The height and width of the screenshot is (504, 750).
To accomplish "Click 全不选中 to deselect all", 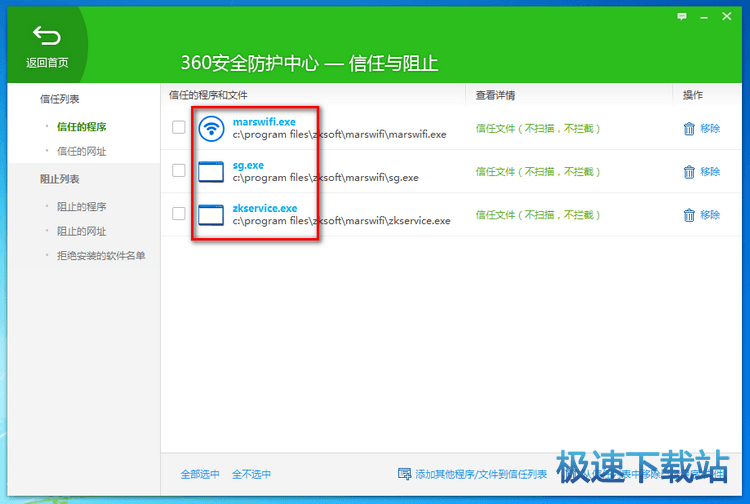I will (251, 474).
